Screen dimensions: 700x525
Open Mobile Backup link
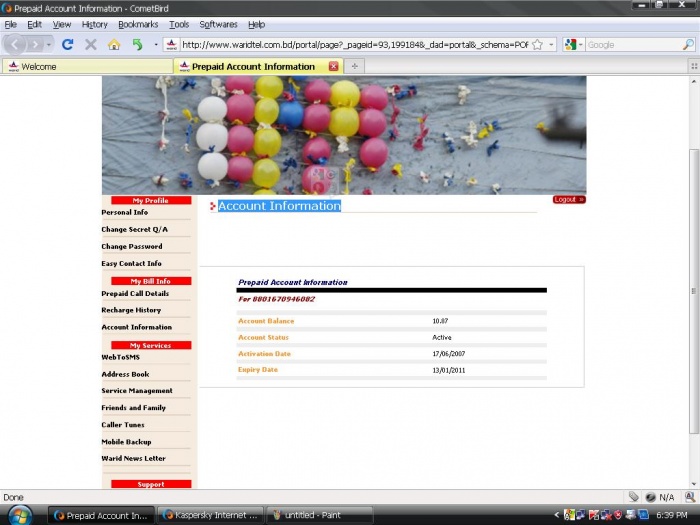click(126, 442)
